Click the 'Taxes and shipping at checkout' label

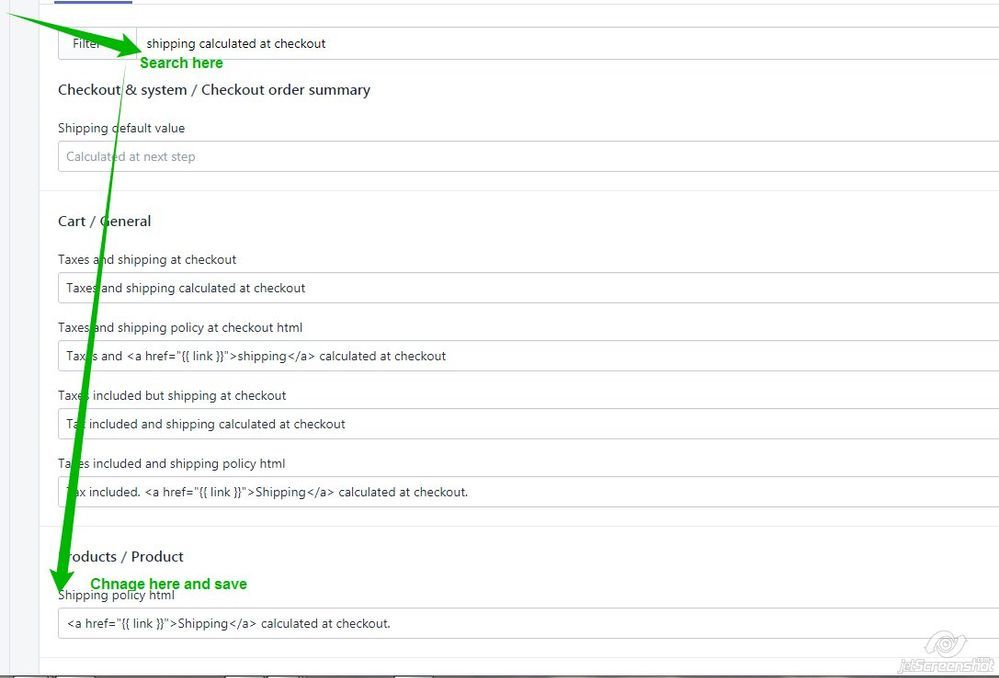(147, 259)
